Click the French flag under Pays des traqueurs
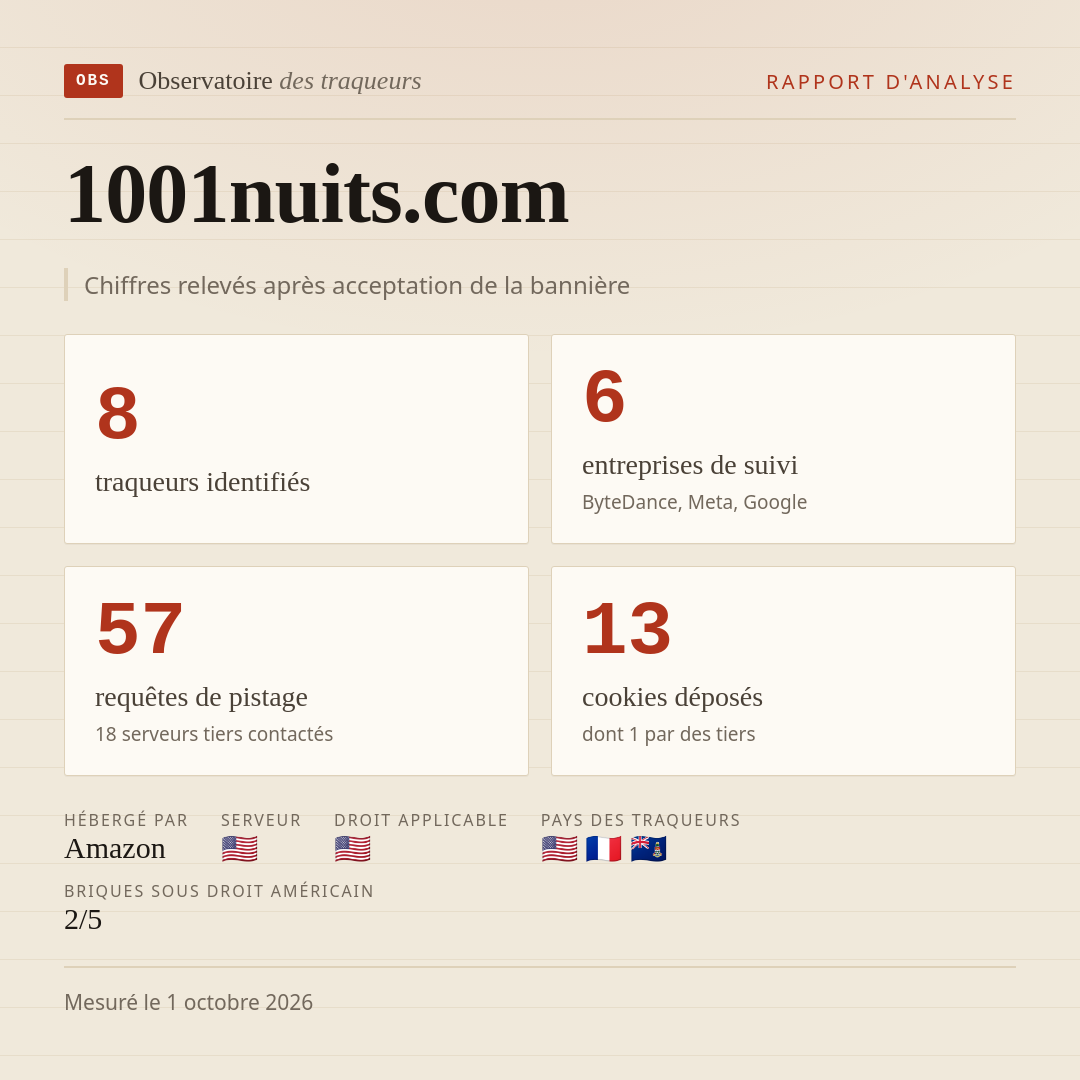The image size is (1080, 1080). click(x=604, y=849)
